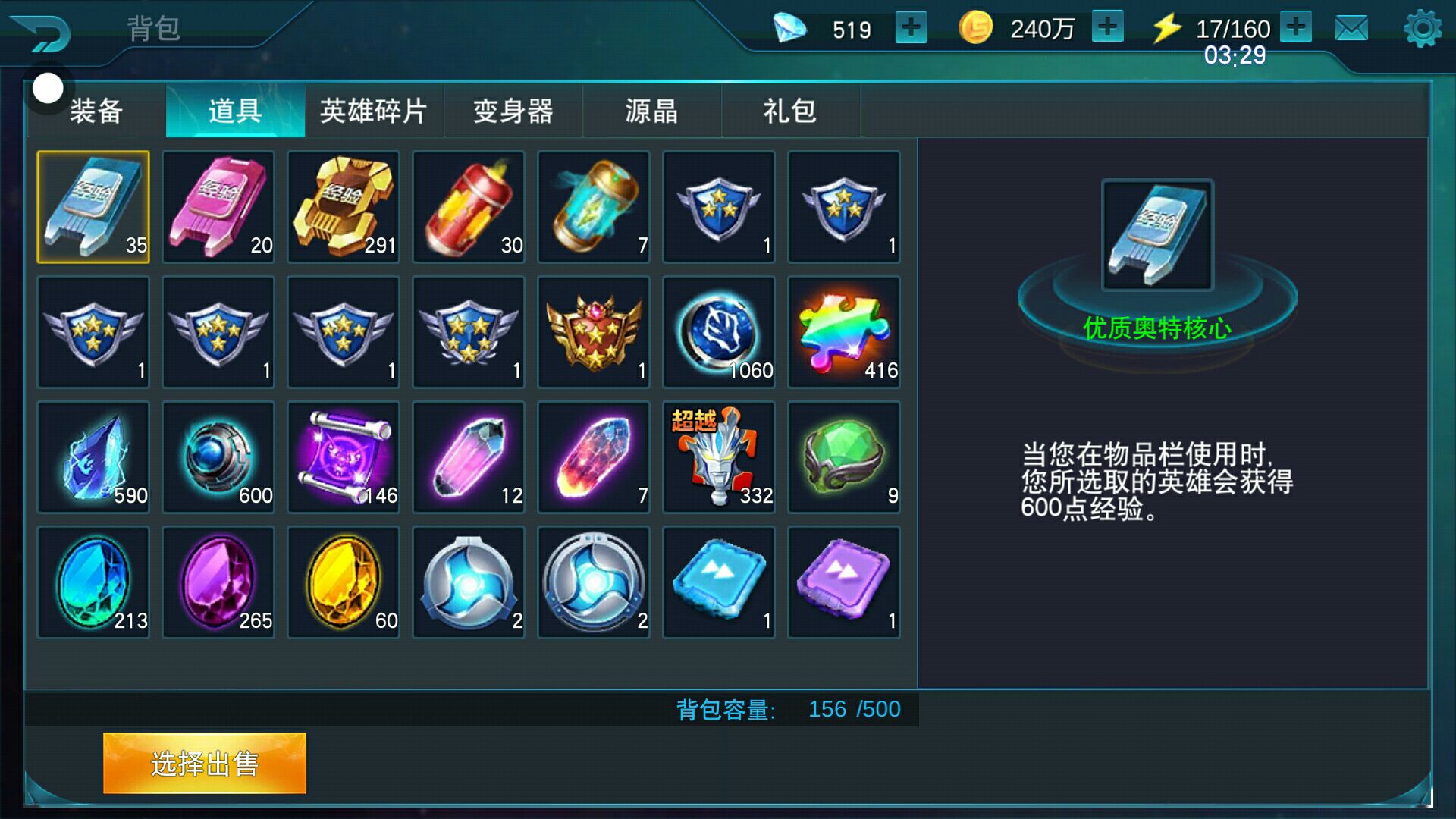Open the 礼包 tab
The height and width of the screenshot is (819, 1456).
(790, 111)
